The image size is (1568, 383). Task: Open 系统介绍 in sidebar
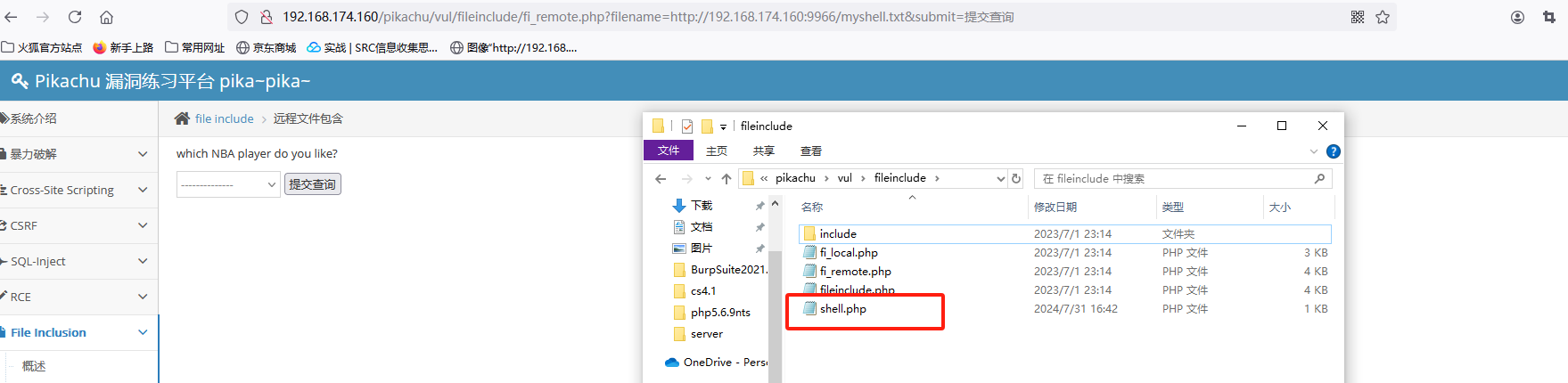[34, 118]
